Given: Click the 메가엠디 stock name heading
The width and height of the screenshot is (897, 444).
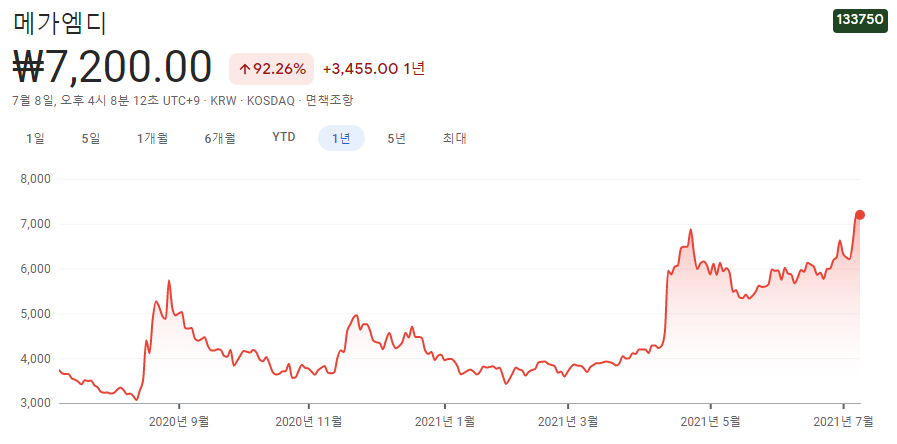Looking at the screenshot, I should (x=59, y=25).
